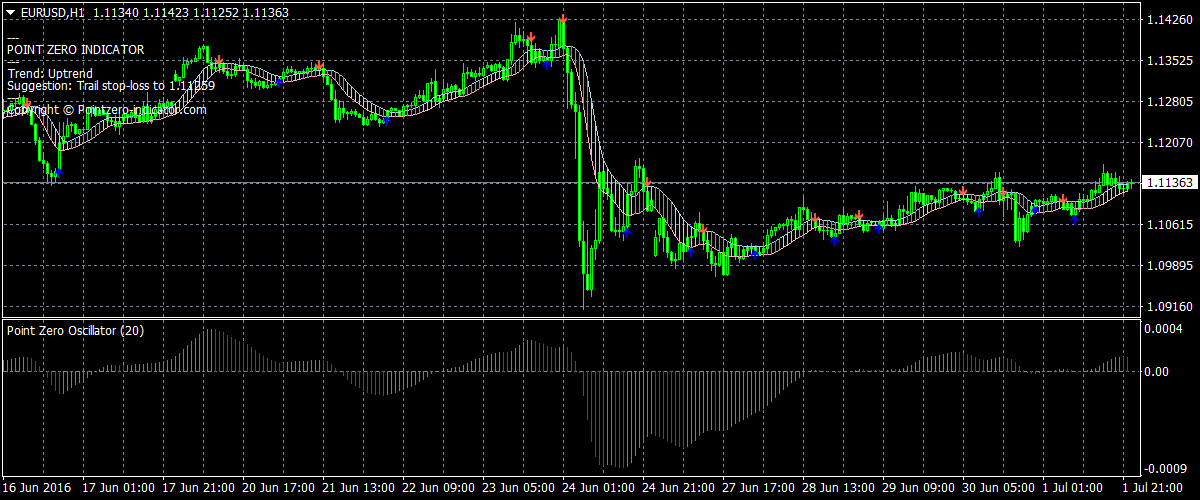Image resolution: width=1200 pixels, height=500 pixels.
Task: Click the 1.12070 price level label
Action: click(x=1168, y=143)
